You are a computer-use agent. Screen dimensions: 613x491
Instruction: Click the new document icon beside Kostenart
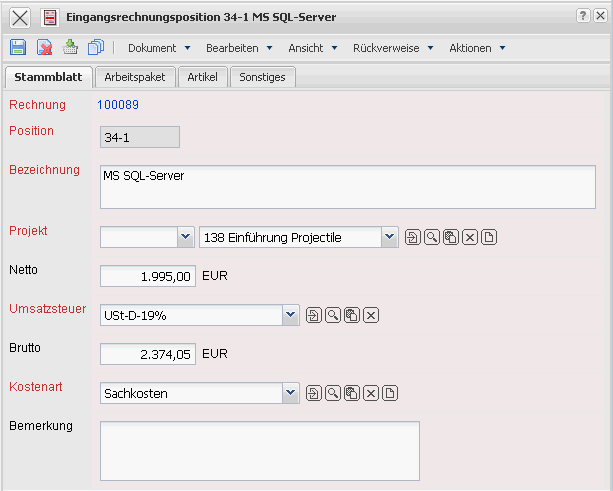coord(390,393)
